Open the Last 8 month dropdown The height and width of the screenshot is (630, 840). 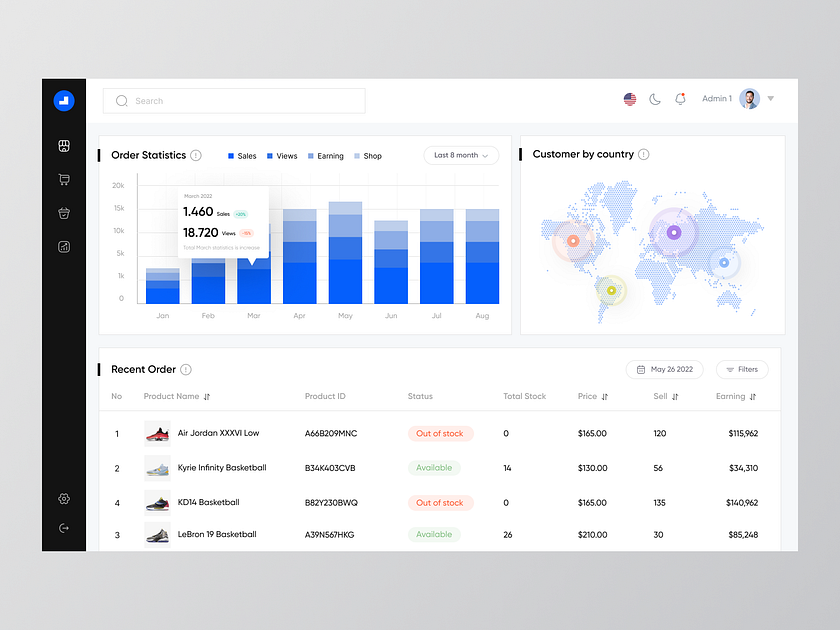(x=460, y=155)
